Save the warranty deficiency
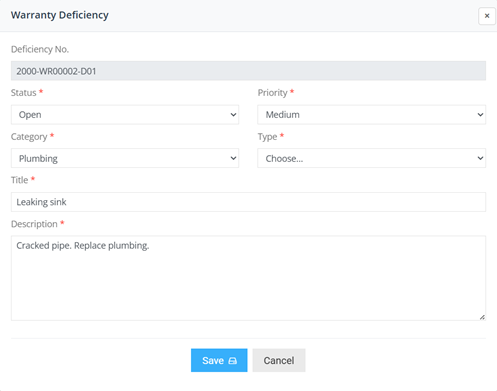The width and height of the screenshot is (497, 391). click(x=219, y=360)
